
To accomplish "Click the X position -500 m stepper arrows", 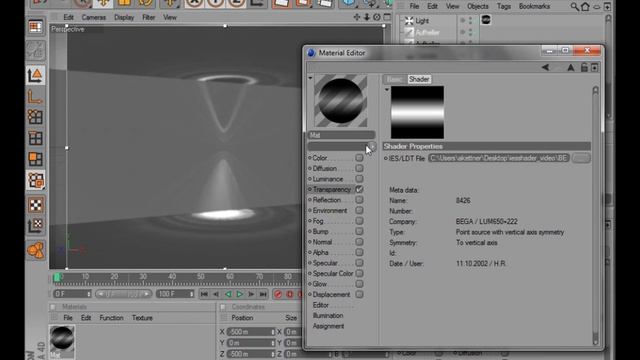I will 273,332.
